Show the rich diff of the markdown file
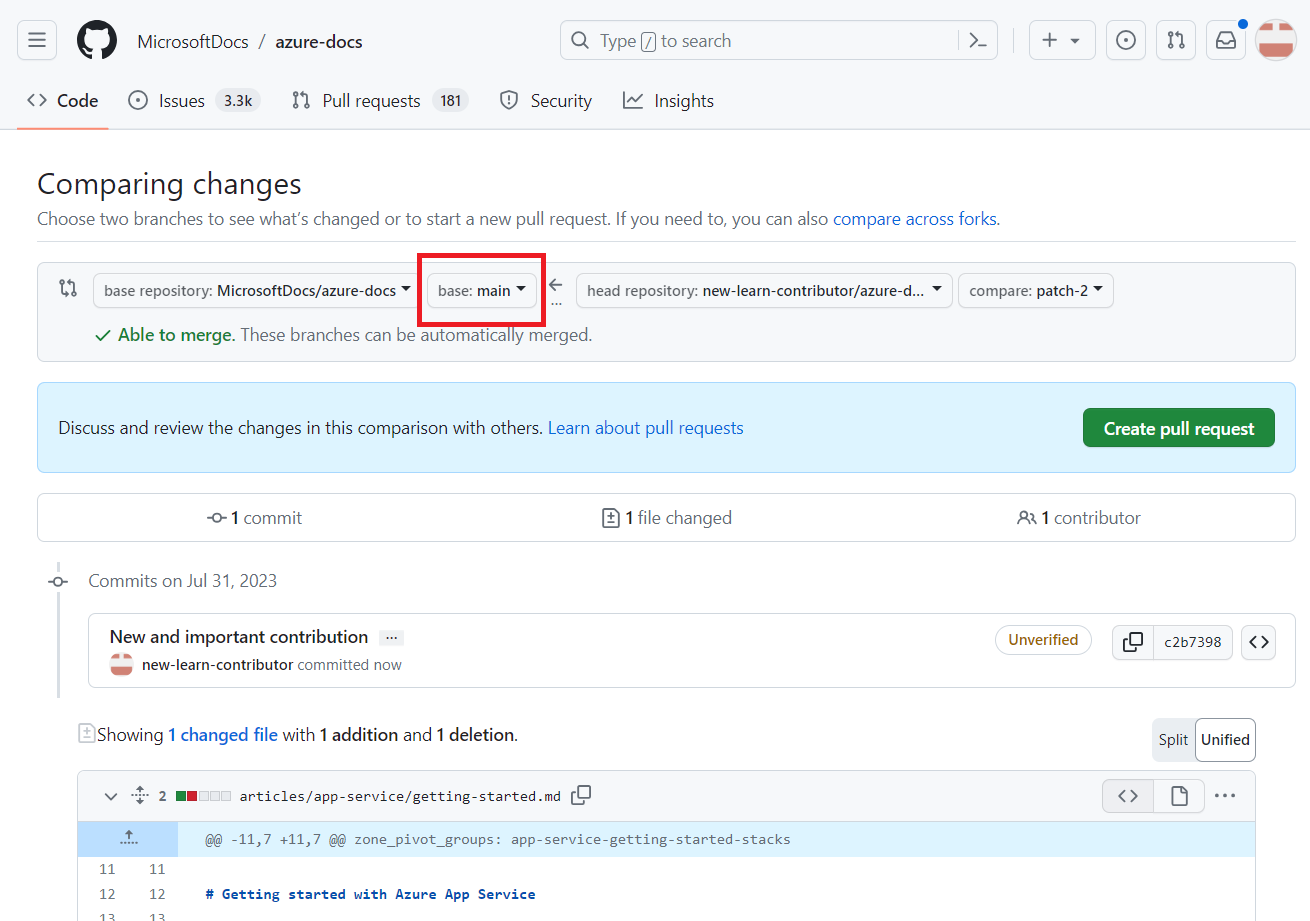This screenshot has width=1310, height=921. point(1179,795)
